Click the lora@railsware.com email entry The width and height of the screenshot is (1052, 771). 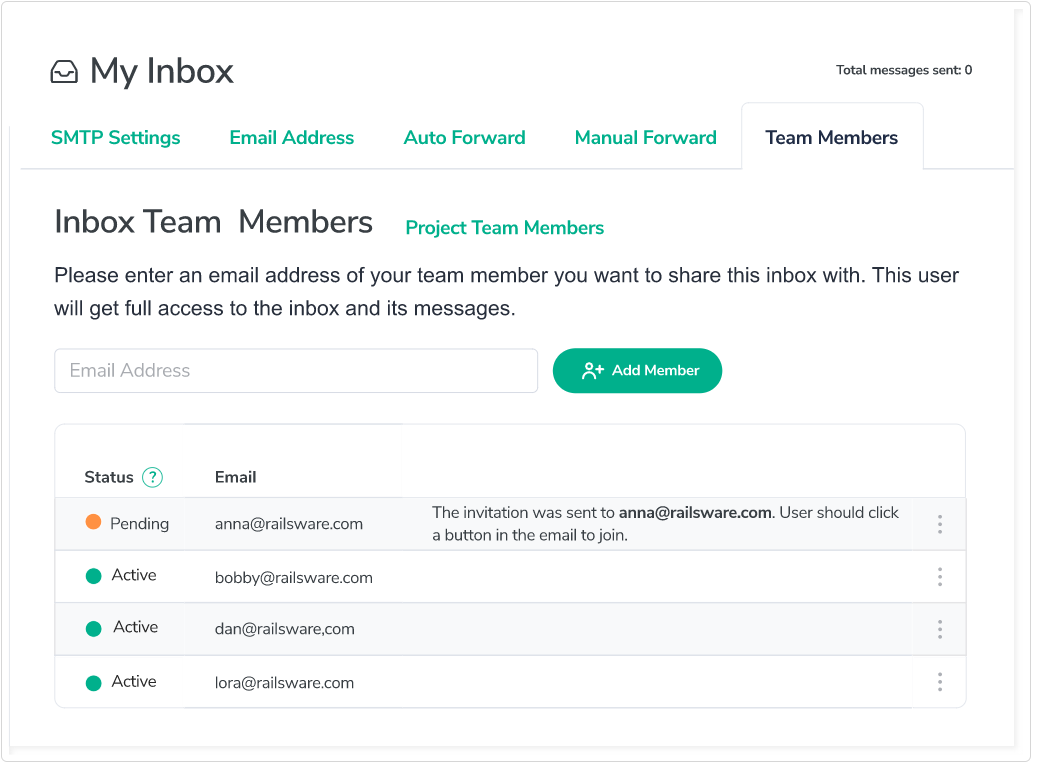point(284,683)
